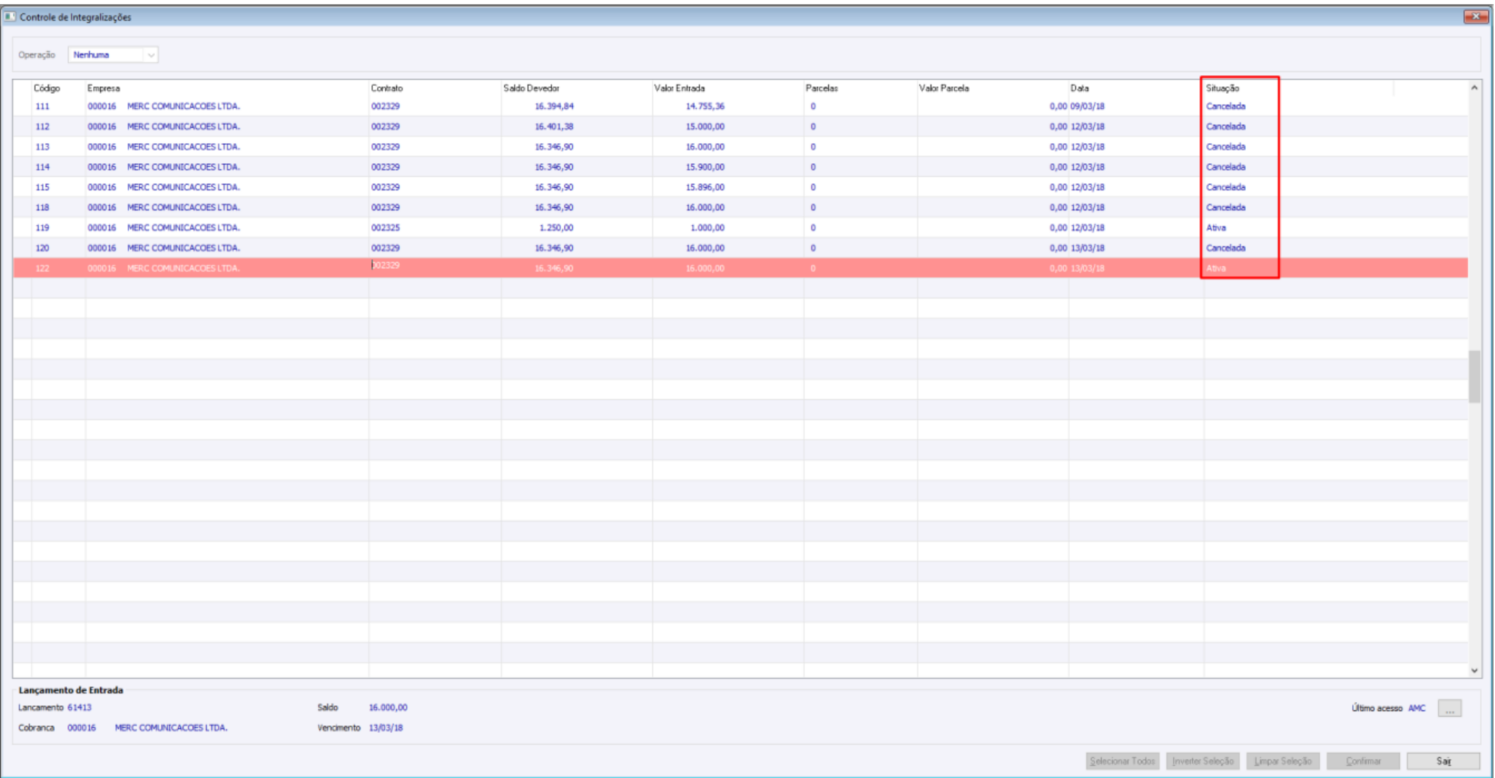Viewport: 1495px width, 778px height.
Task: Select the row with Código 118
Action: click(740, 207)
